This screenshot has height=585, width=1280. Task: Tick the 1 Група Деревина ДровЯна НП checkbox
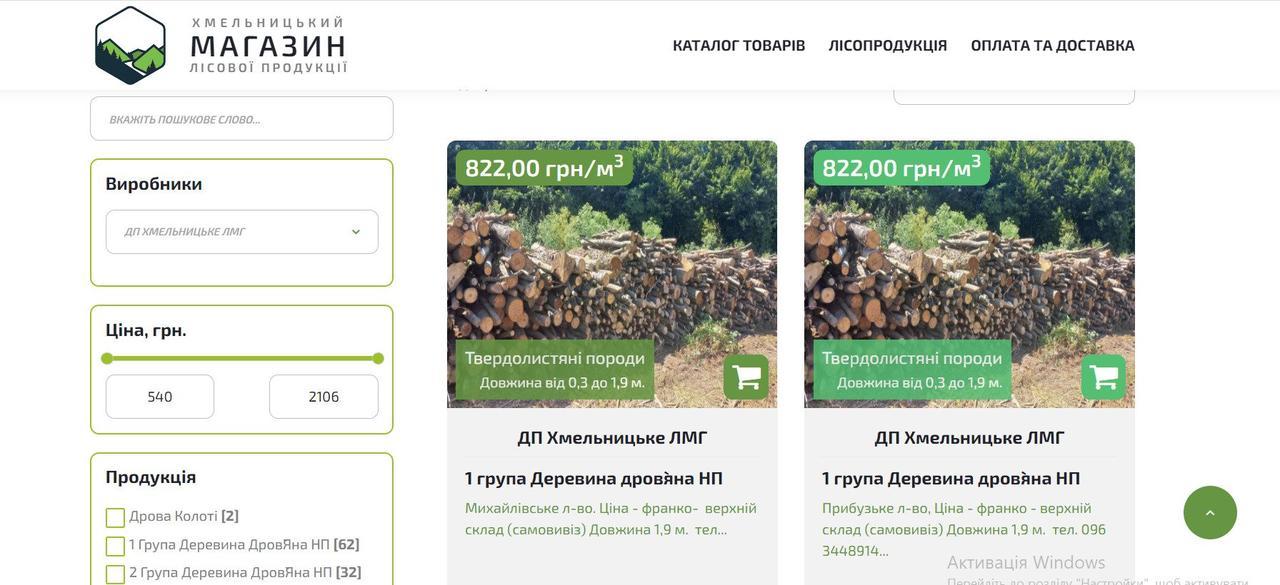pyautogui.click(x=115, y=546)
